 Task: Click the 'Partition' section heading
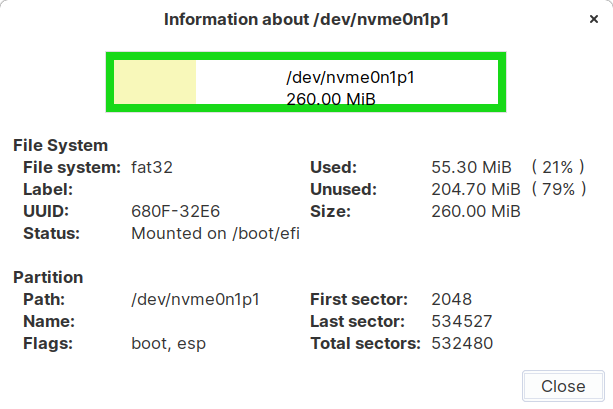point(48,277)
